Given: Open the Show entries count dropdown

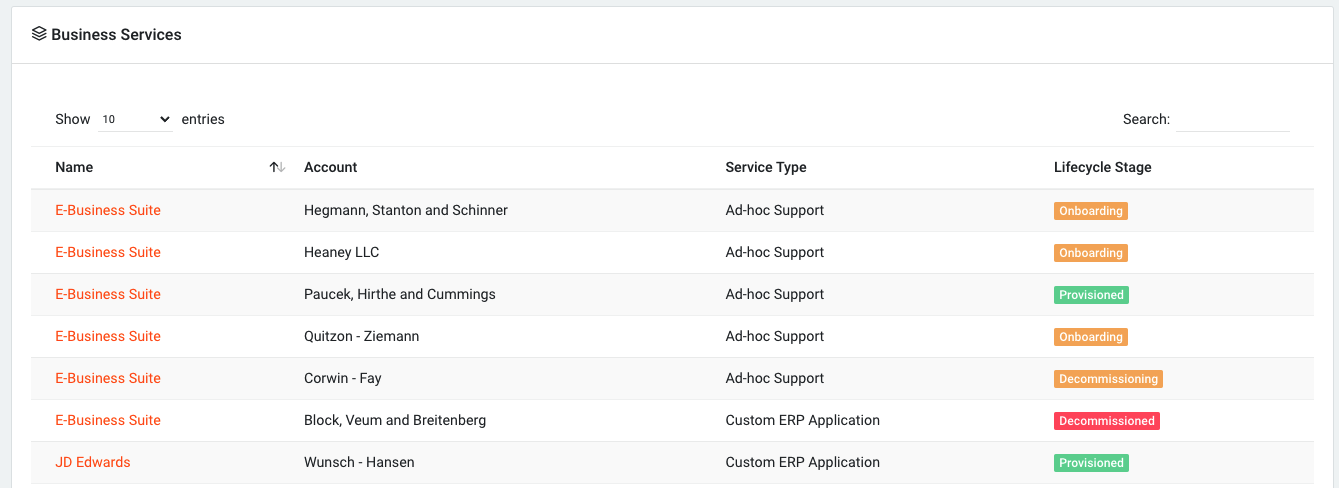Looking at the screenshot, I should click(136, 119).
